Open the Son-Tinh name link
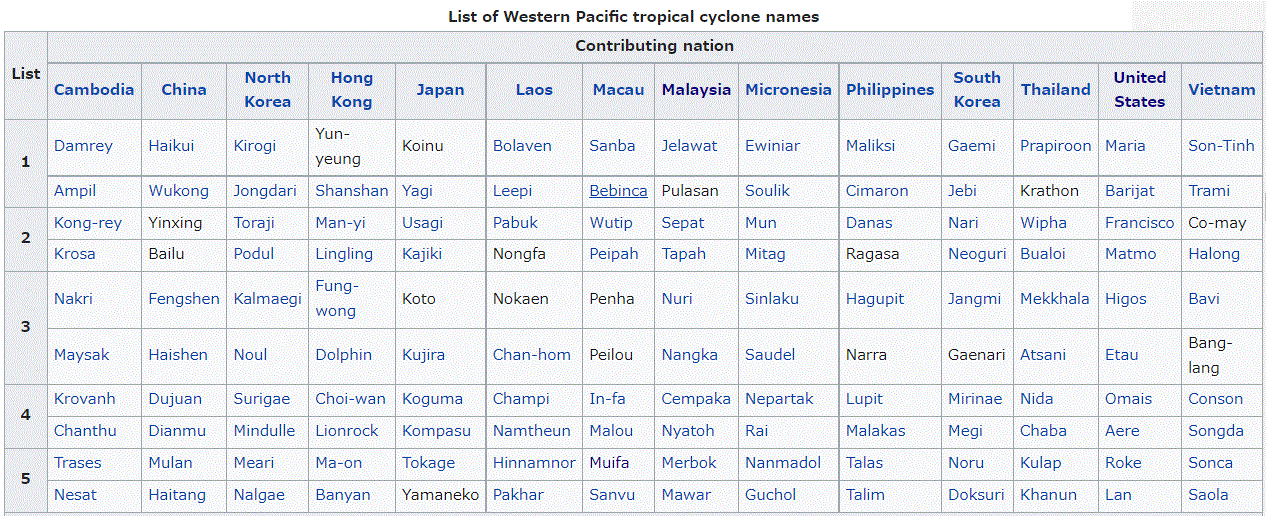 point(1221,146)
